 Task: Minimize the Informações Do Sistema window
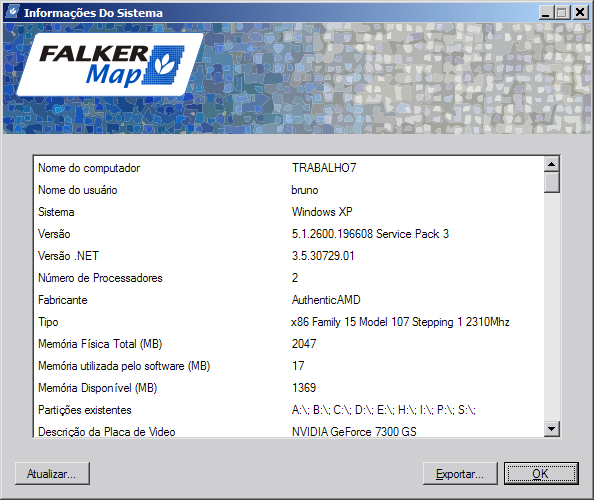click(546, 13)
